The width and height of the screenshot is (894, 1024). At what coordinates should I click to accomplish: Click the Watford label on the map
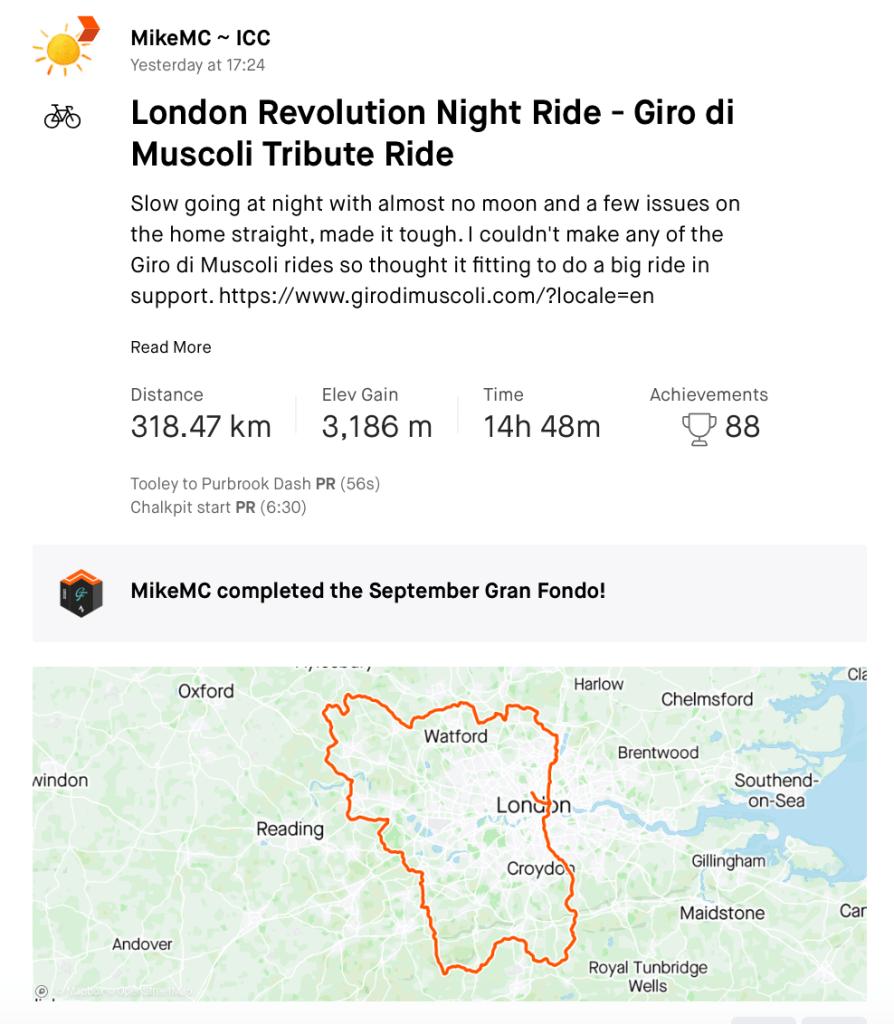pos(456,737)
